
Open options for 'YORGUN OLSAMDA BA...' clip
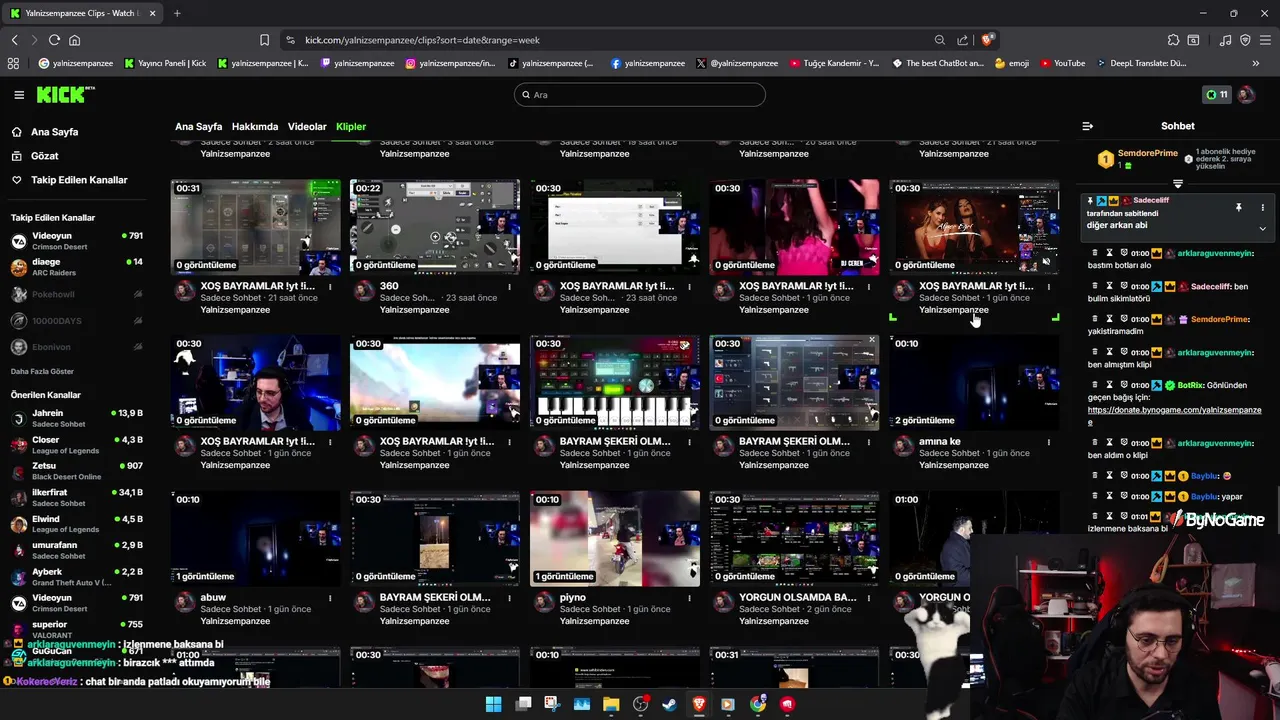click(x=869, y=598)
